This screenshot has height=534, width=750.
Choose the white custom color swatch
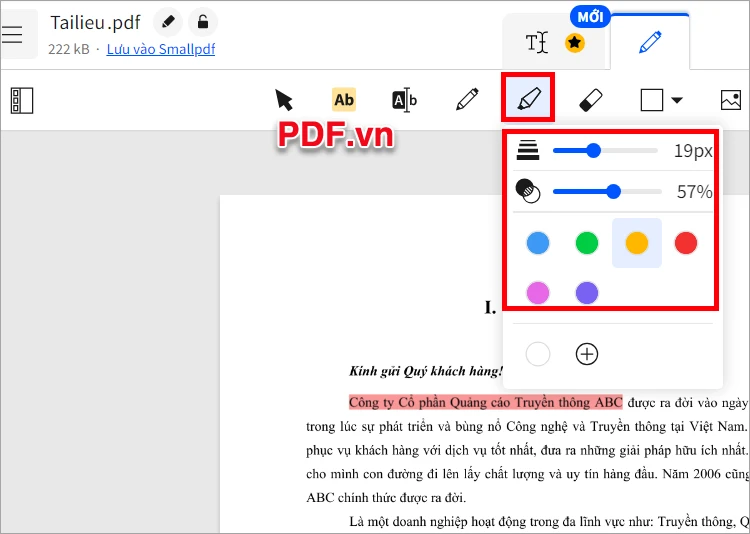coord(538,354)
